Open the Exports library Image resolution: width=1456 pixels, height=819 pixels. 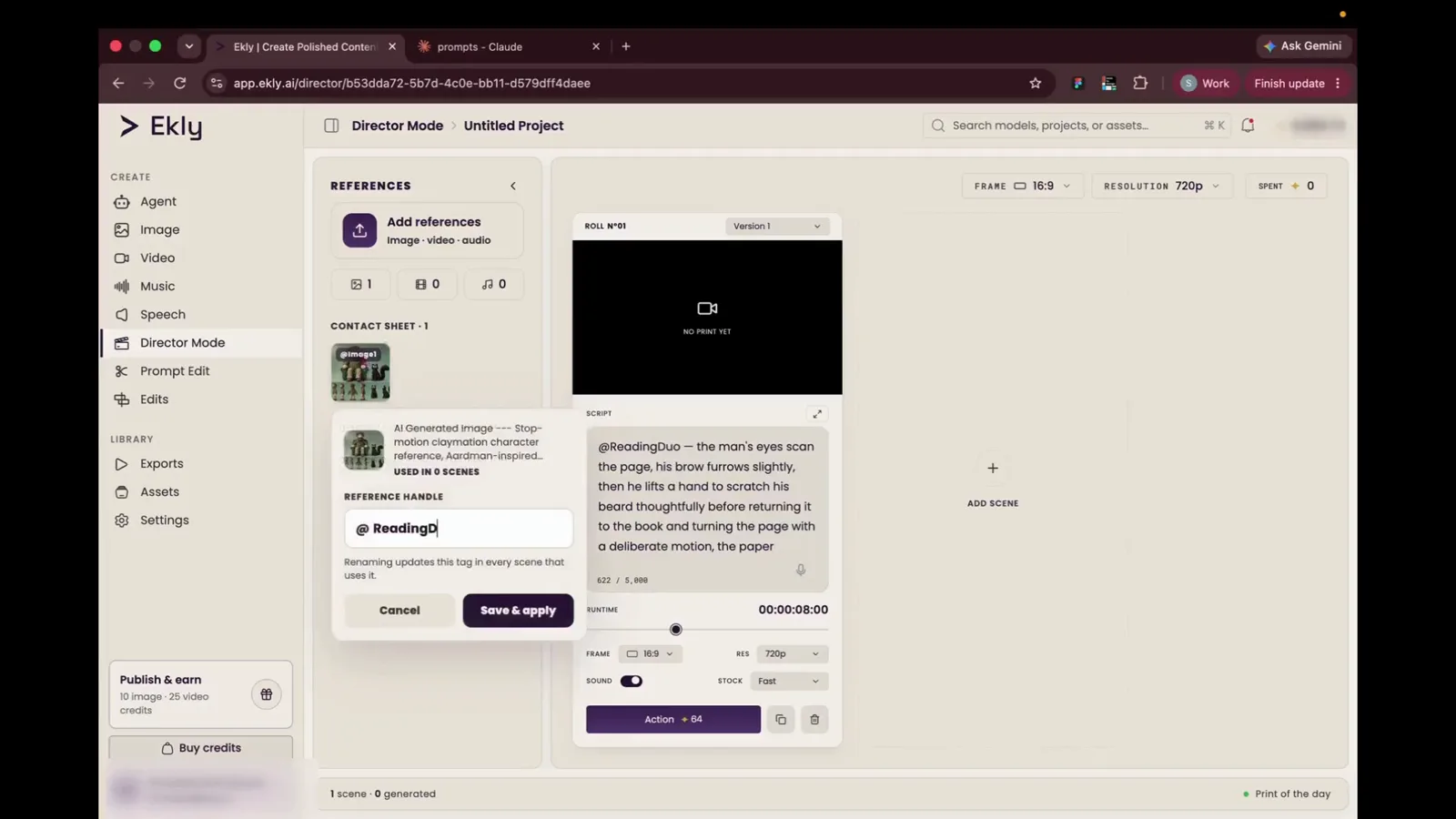click(161, 463)
